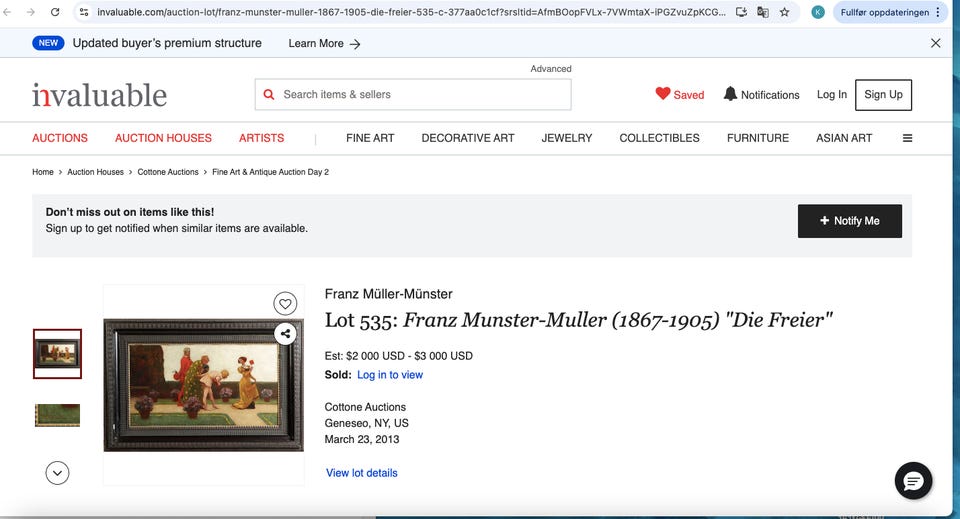Reload the page with the browser refresh icon

point(55,12)
